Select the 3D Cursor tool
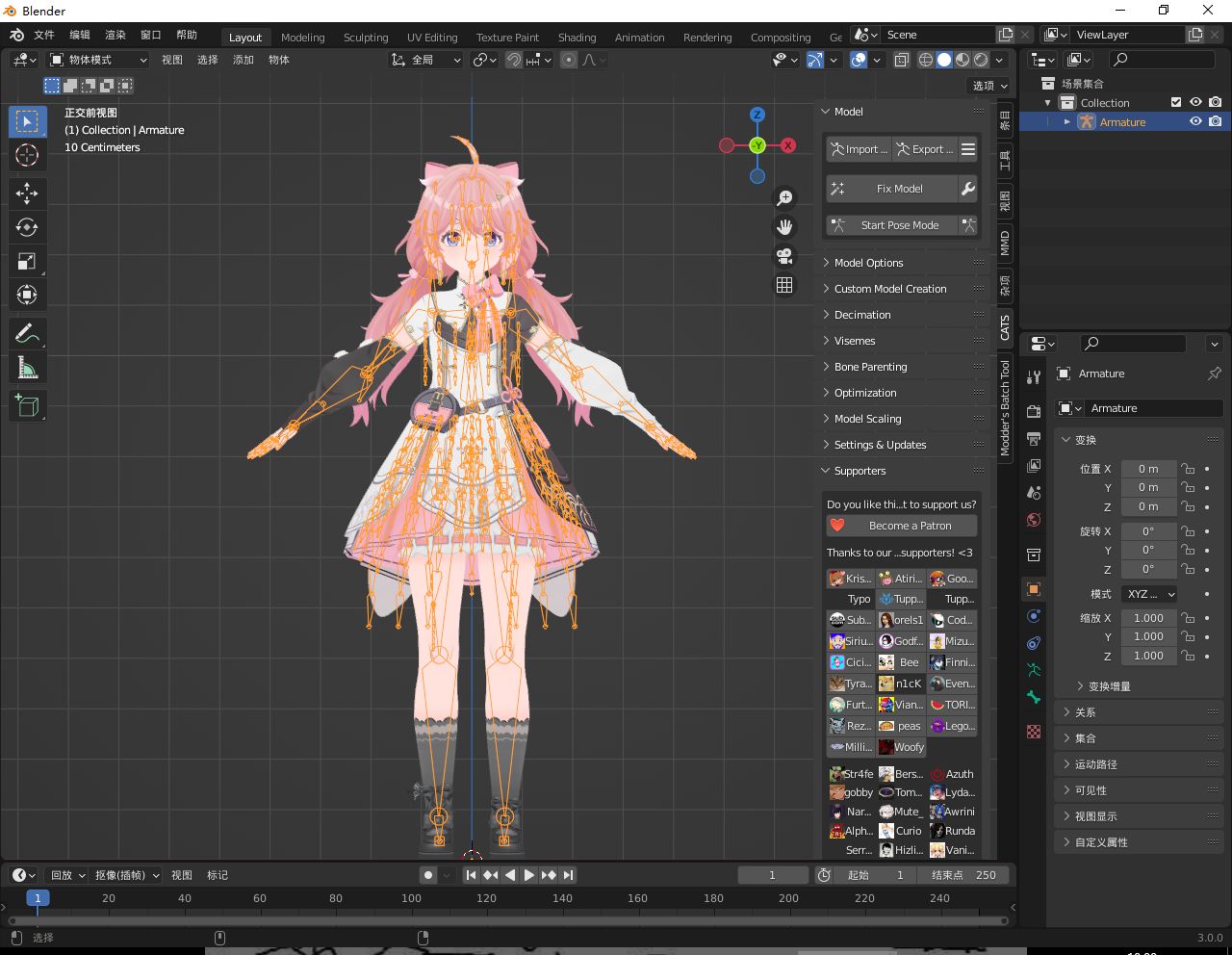This screenshot has height=955, width=1232. 27,155
